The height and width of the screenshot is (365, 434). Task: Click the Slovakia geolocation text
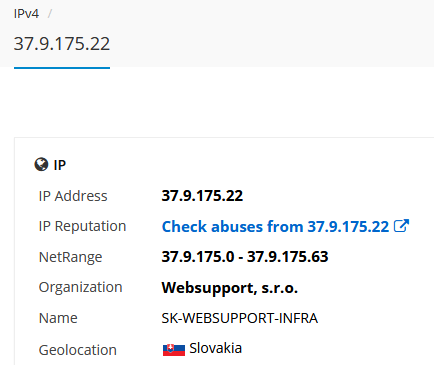pyautogui.click(x=215, y=348)
